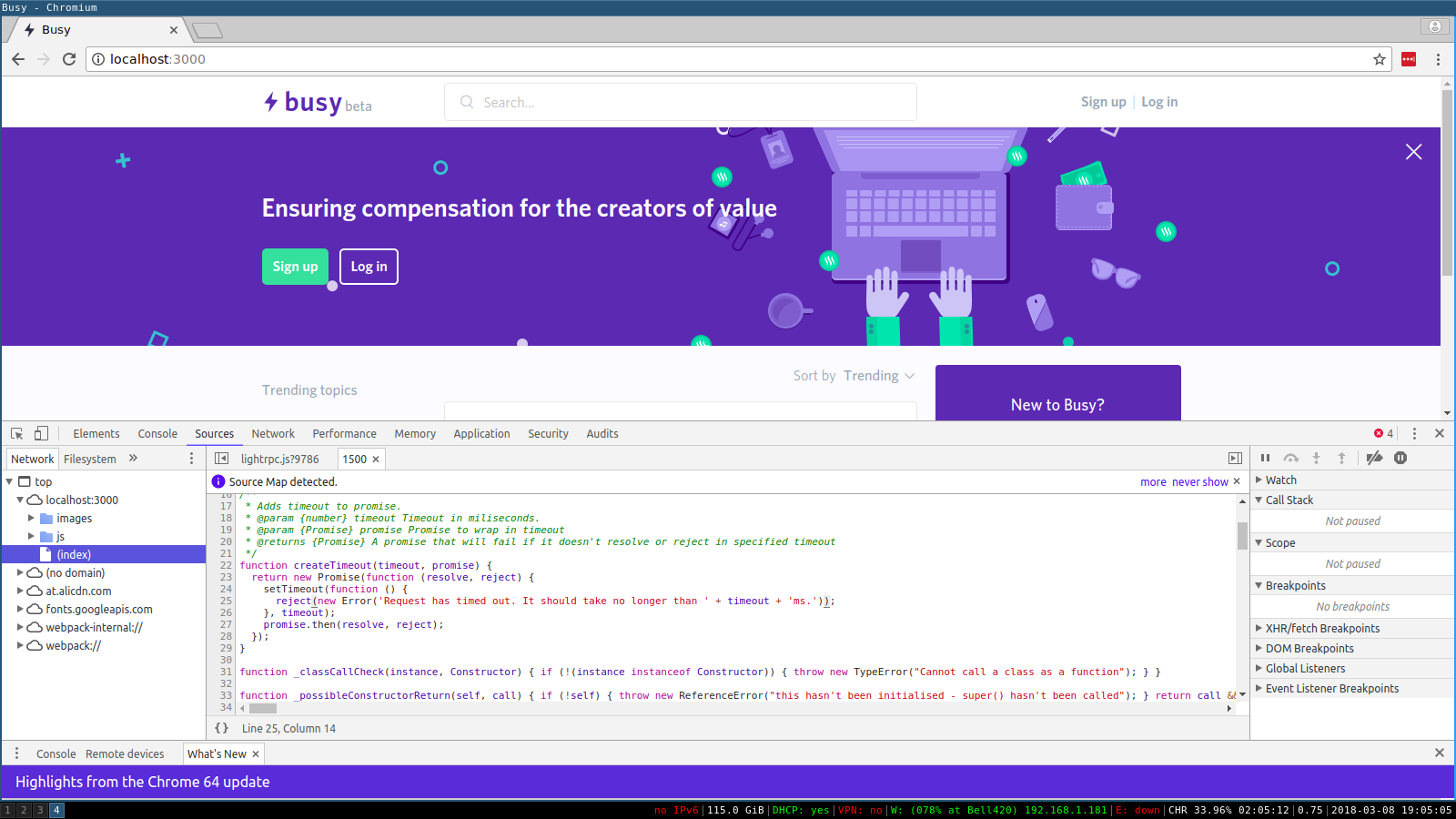Click the Log in link

click(1159, 101)
